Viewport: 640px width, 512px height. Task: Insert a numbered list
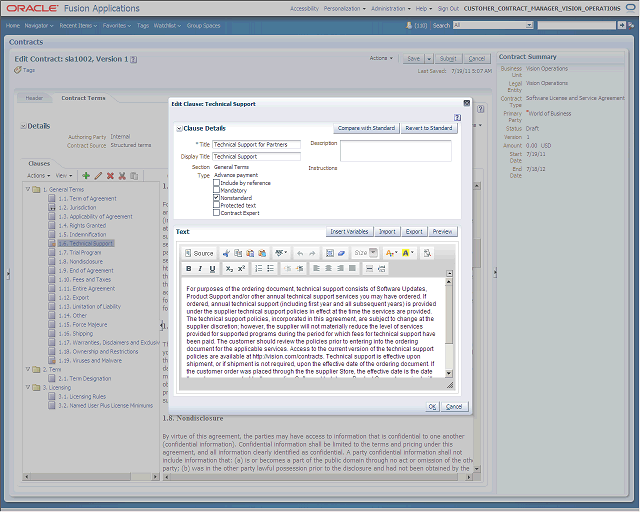258,269
